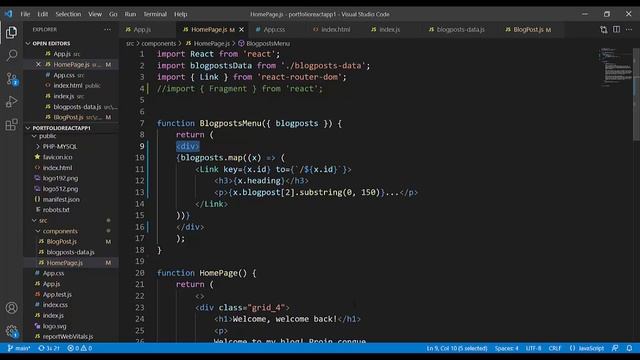The image size is (640, 360).
Task: Open the Terminal menu
Action: (155, 14)
